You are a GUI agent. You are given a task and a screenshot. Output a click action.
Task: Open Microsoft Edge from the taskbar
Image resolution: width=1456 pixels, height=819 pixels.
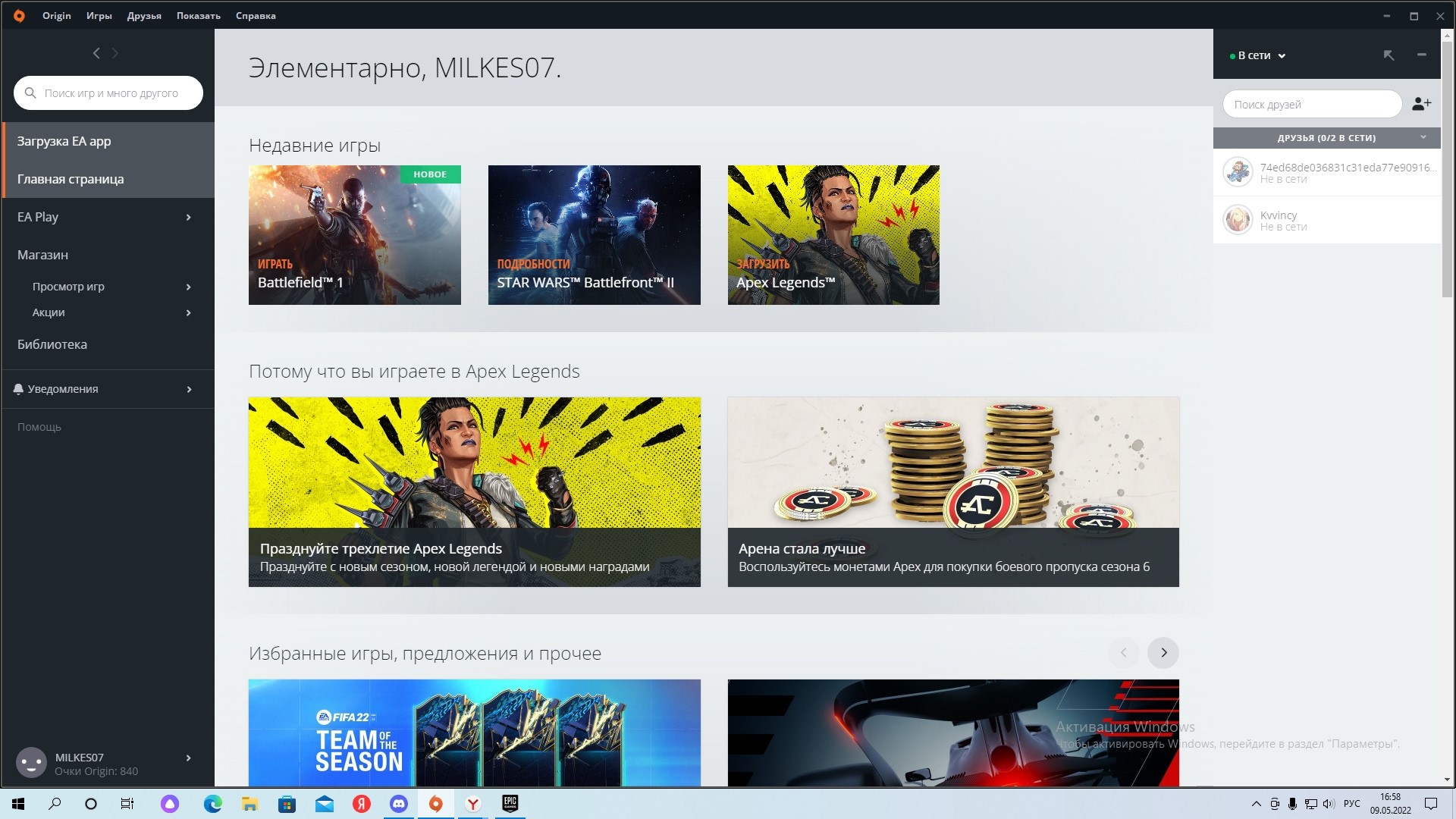click(213, 804)
